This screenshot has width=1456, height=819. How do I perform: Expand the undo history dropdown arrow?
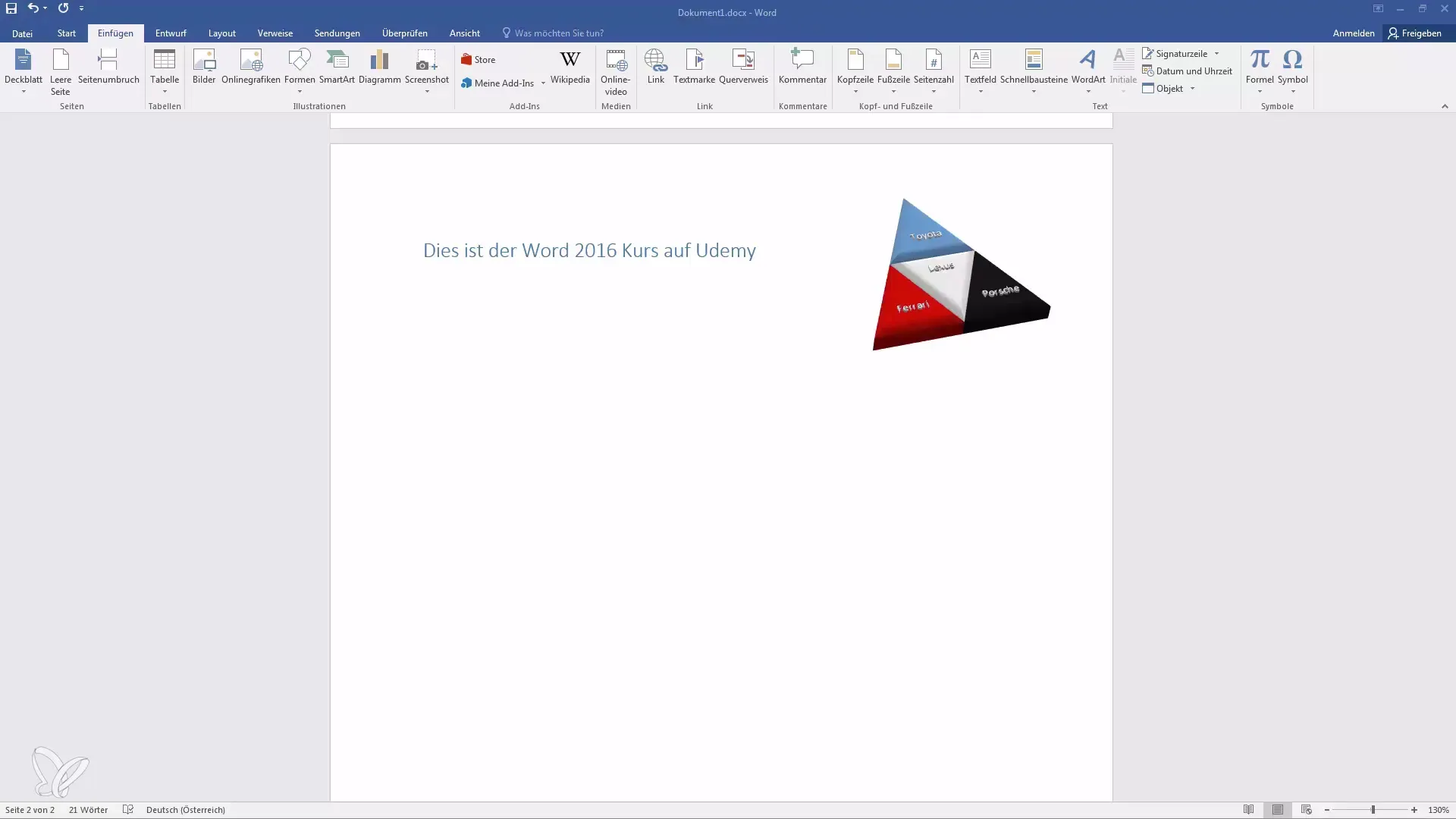45,8
